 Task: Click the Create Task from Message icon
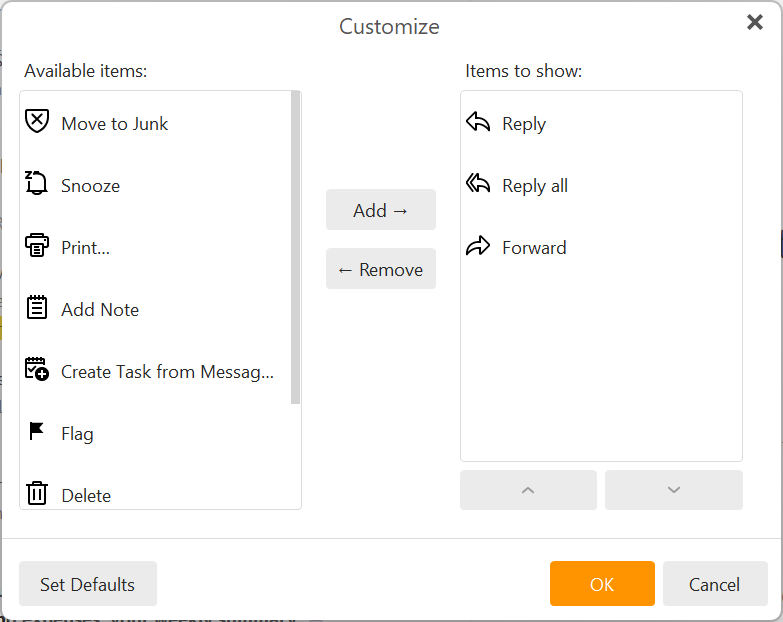[37, 370]
